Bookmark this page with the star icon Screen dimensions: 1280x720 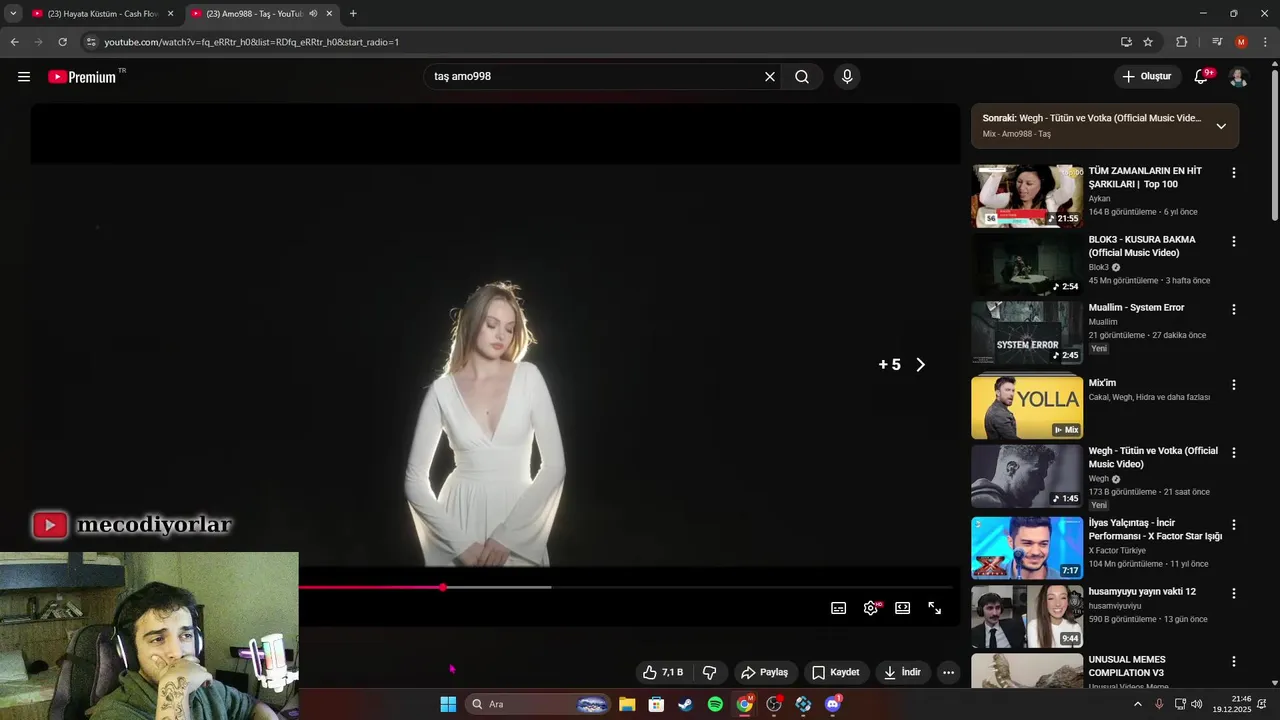tap(1148, 42)
